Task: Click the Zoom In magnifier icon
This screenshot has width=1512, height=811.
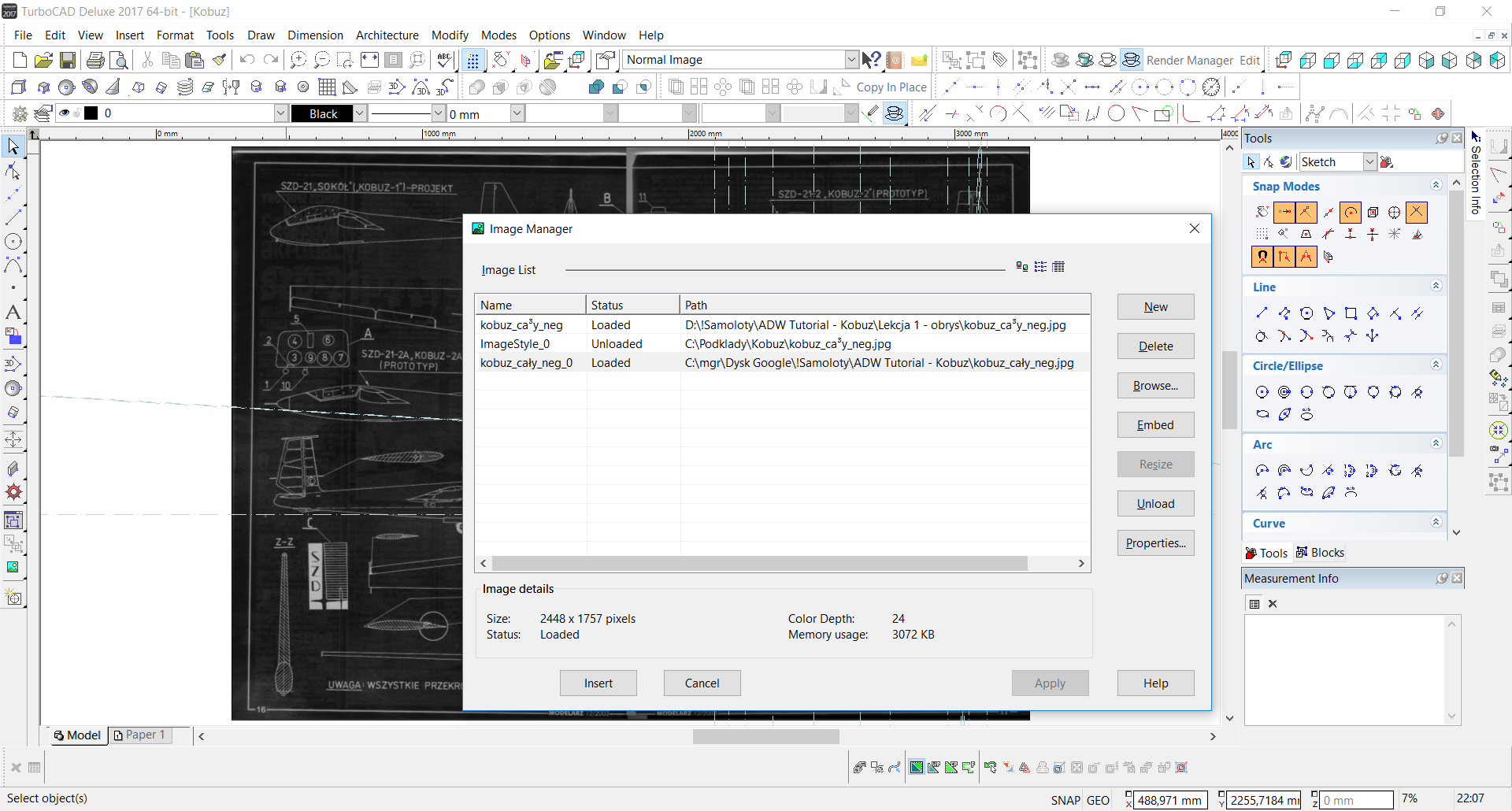Action: point(298,60)
